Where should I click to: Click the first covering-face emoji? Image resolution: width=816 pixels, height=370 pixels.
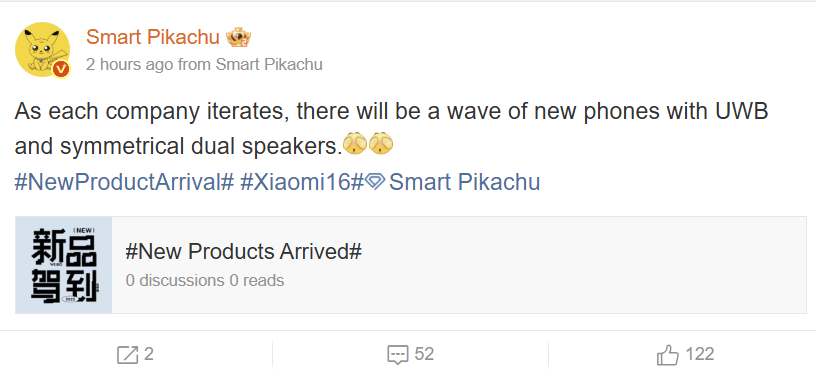[x=355, y=144]
